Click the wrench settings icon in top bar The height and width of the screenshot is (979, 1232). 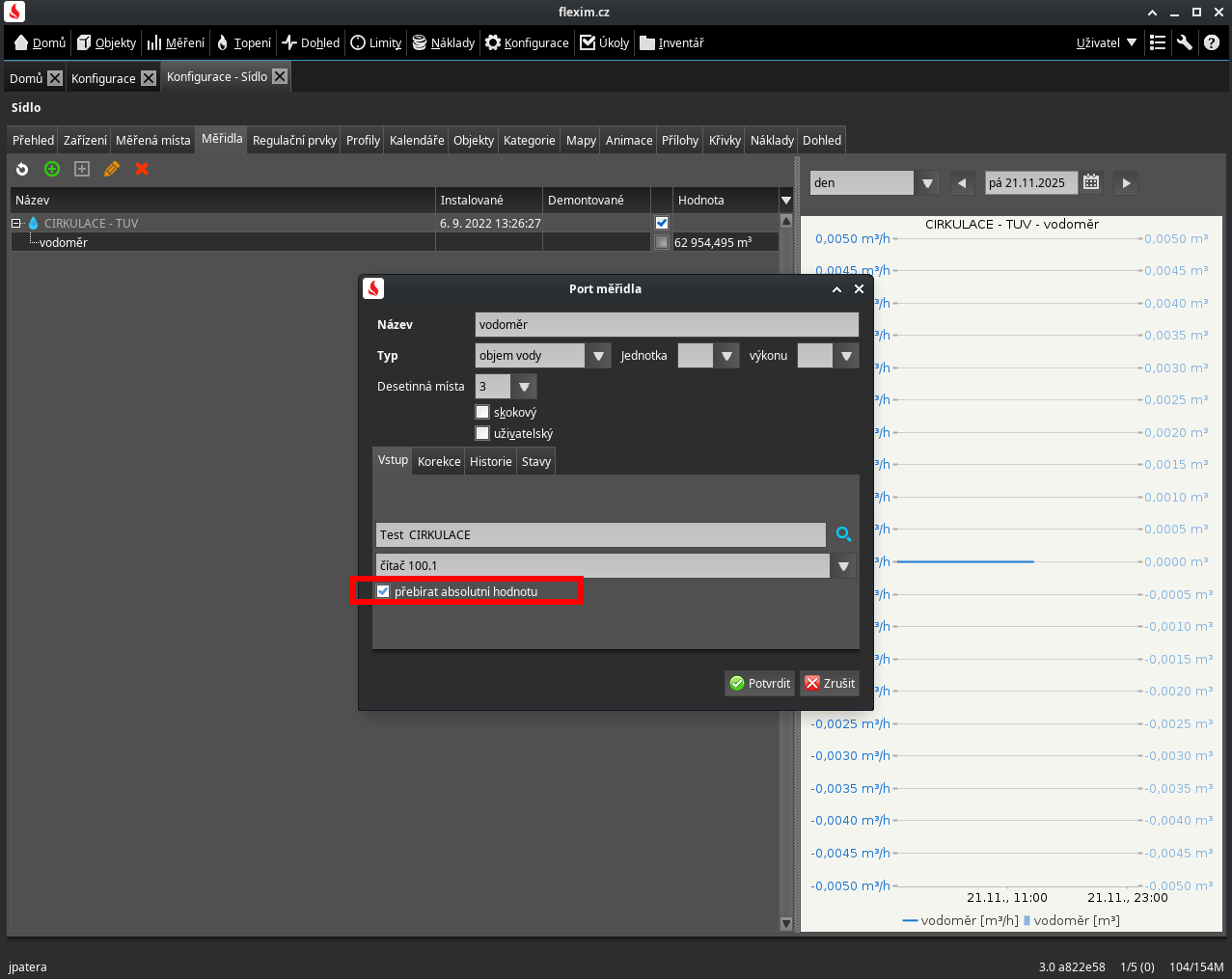tap(1185, 42)
